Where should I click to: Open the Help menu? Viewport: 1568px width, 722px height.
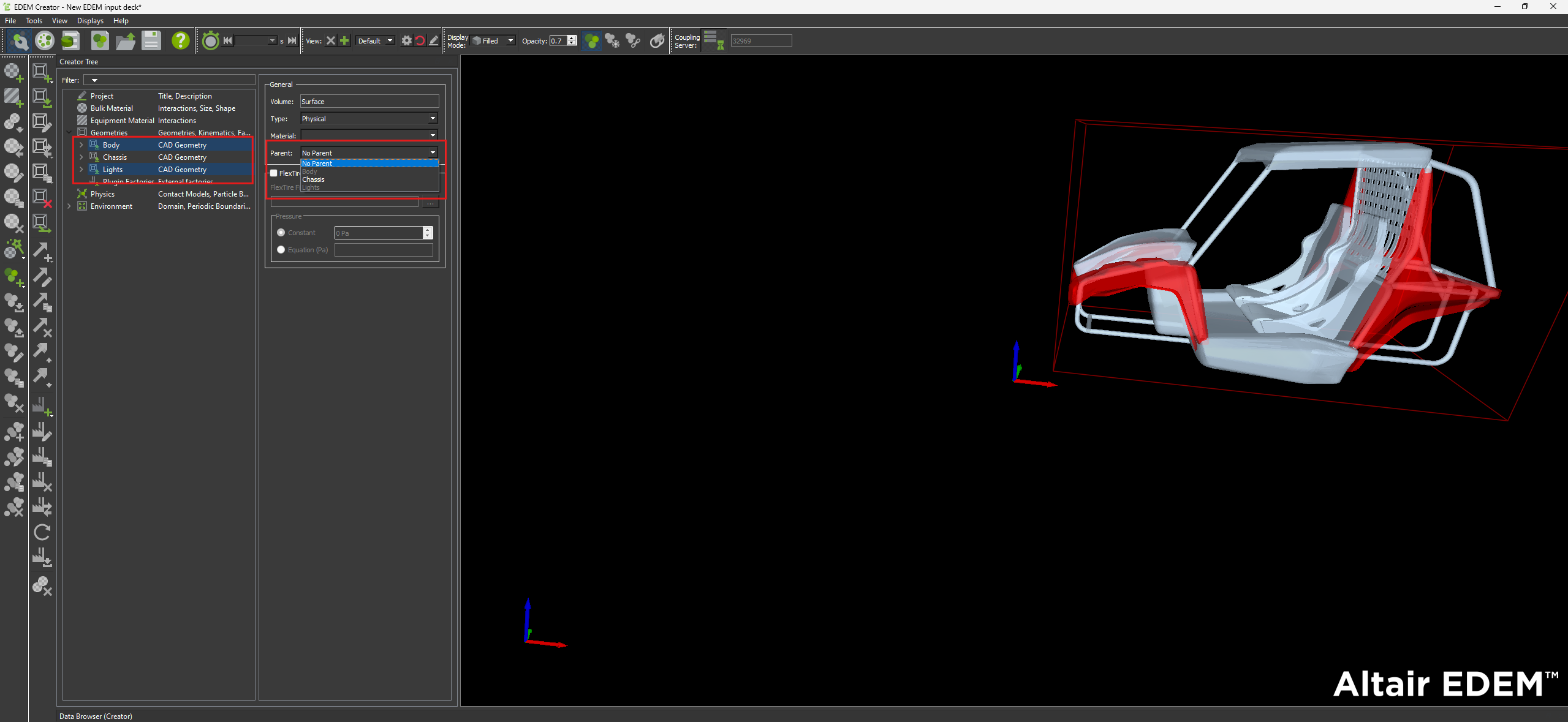[121, 21]
